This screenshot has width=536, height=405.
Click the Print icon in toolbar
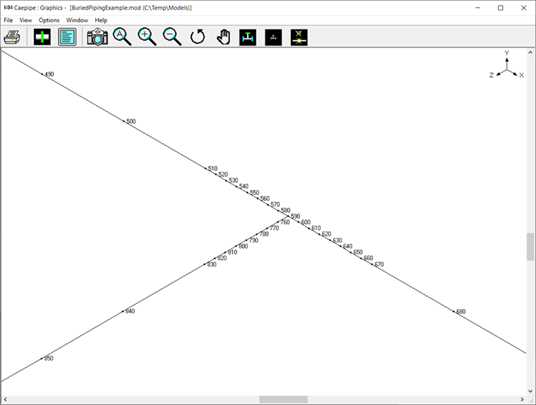pyautogui.click(x=12, y=37)
